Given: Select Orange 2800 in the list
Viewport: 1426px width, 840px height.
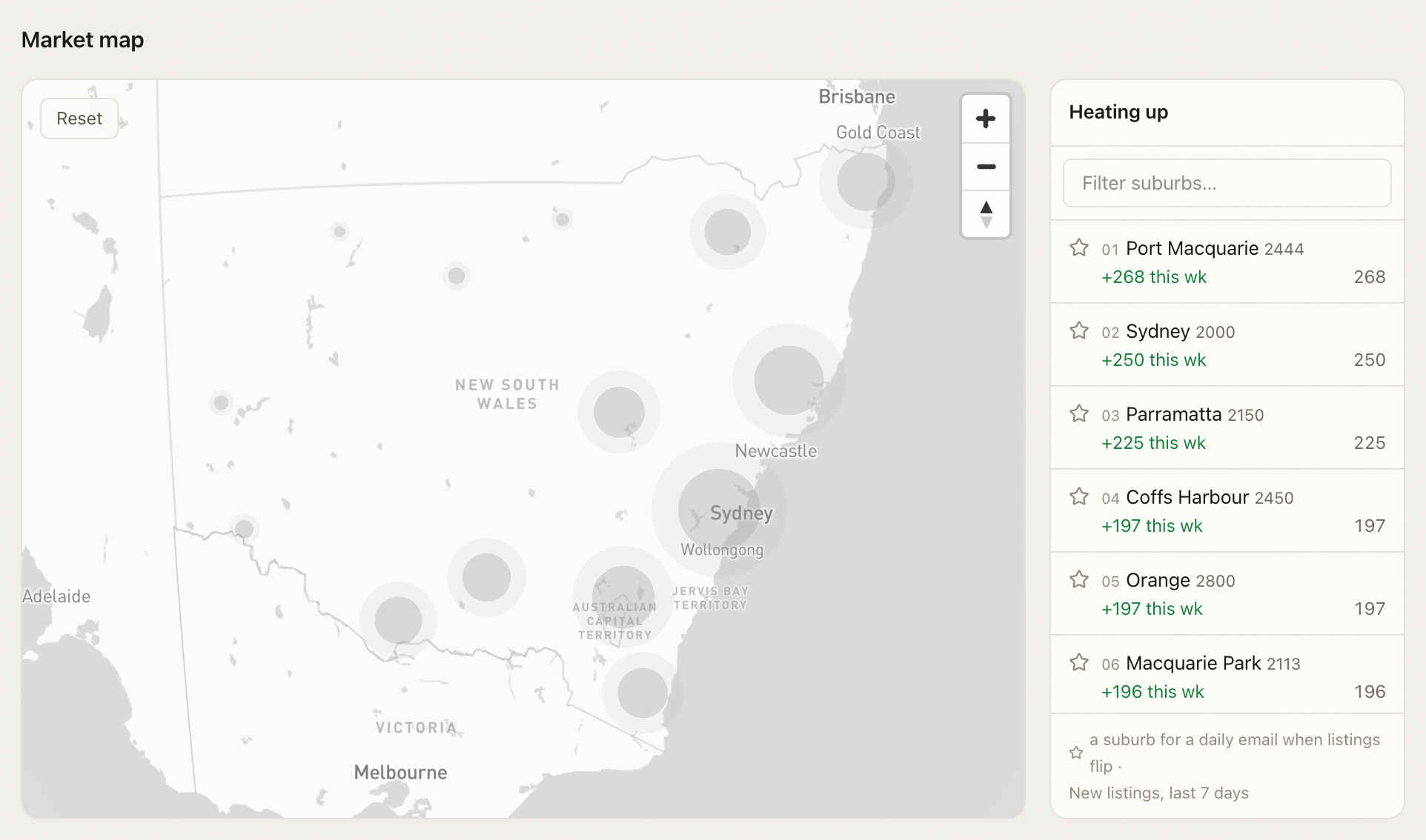Looking at the screenshot, I should [x=1227, y=593].
